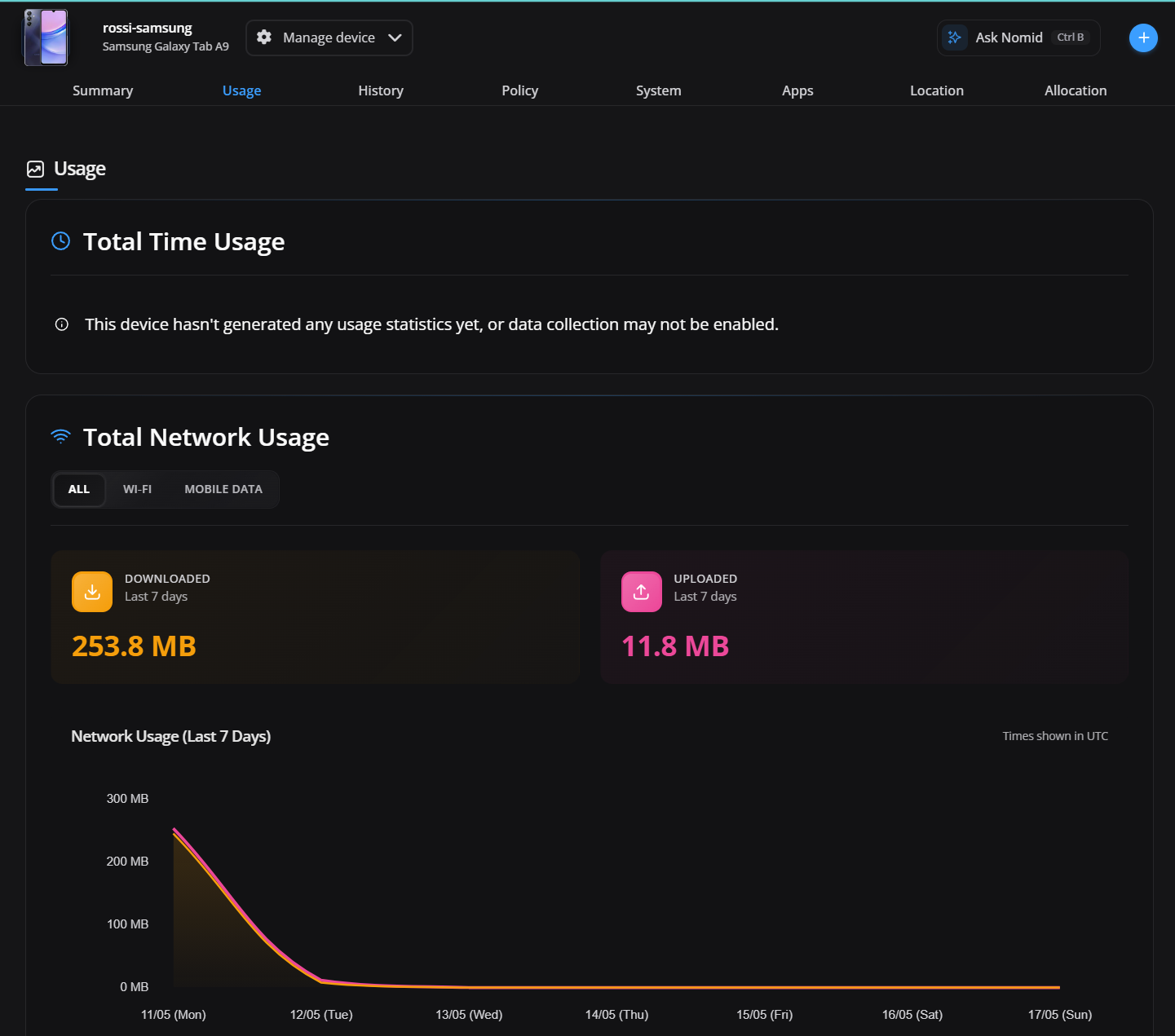
Task: Switch to the Location tab
Action: [x=937, y=90]
